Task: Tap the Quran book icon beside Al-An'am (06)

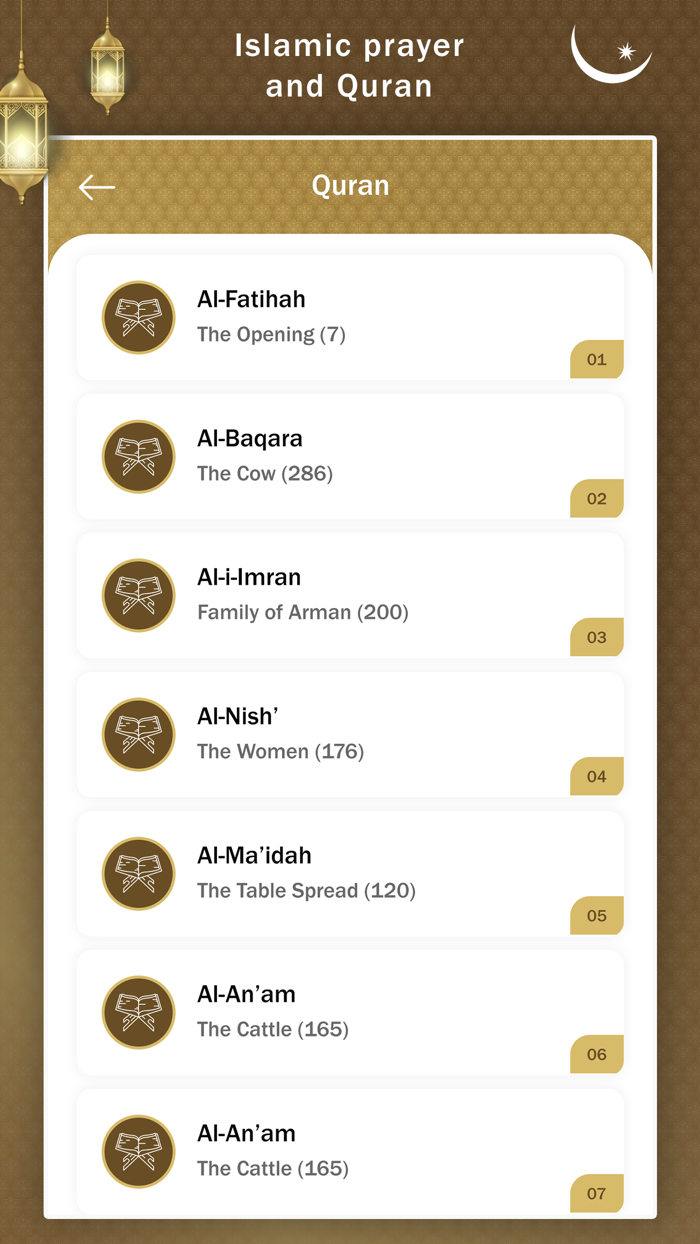Action: [139, 1012]
